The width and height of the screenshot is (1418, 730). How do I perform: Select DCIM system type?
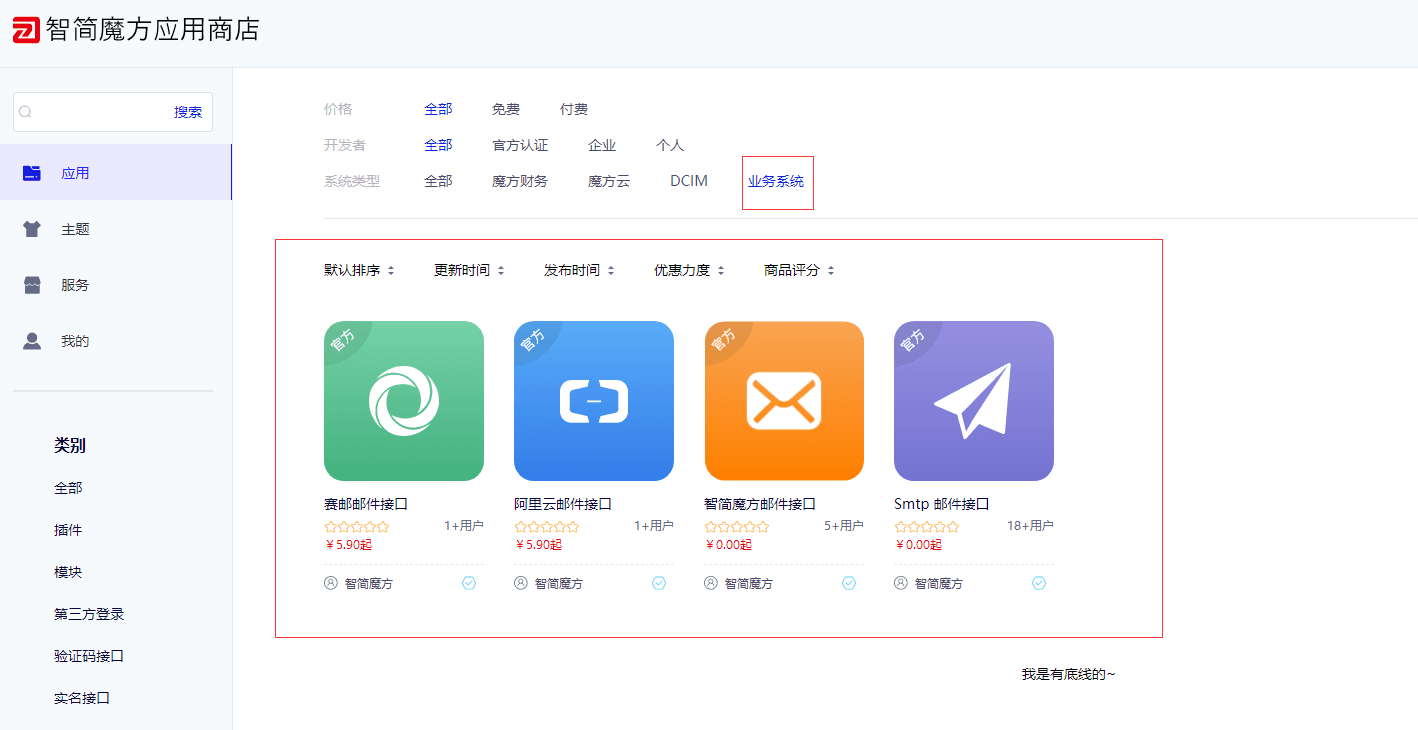[x=689, y=181]
